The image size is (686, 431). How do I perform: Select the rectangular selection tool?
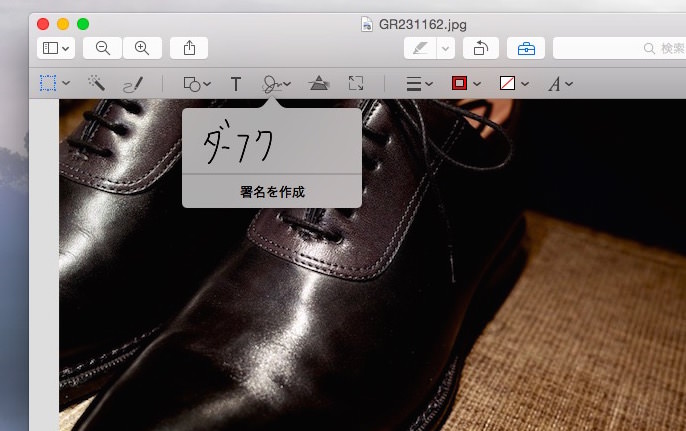coord(48,83)
